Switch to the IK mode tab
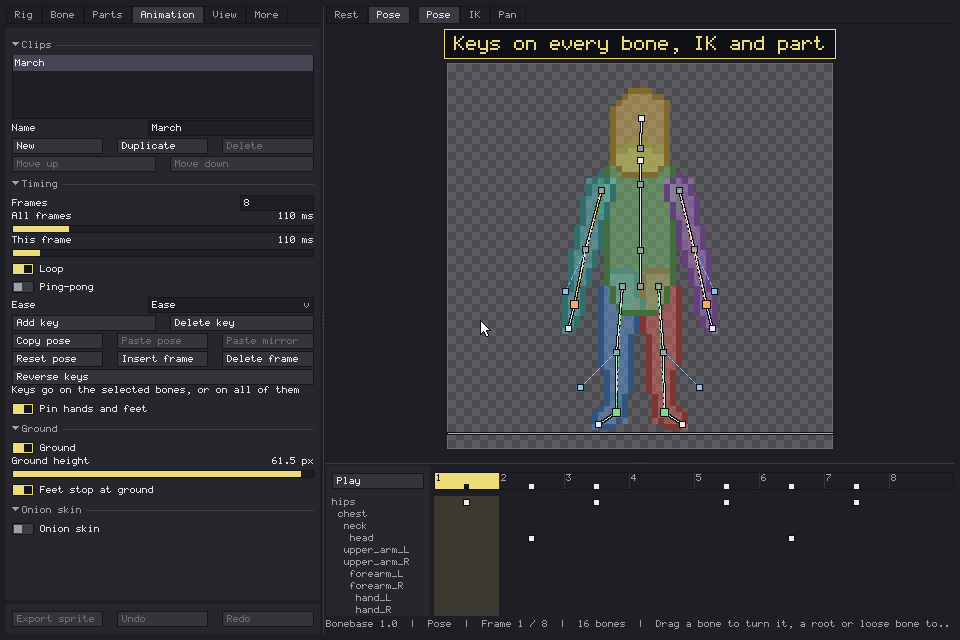The height and width of the screenshot is (640, 960). [474, 15]
